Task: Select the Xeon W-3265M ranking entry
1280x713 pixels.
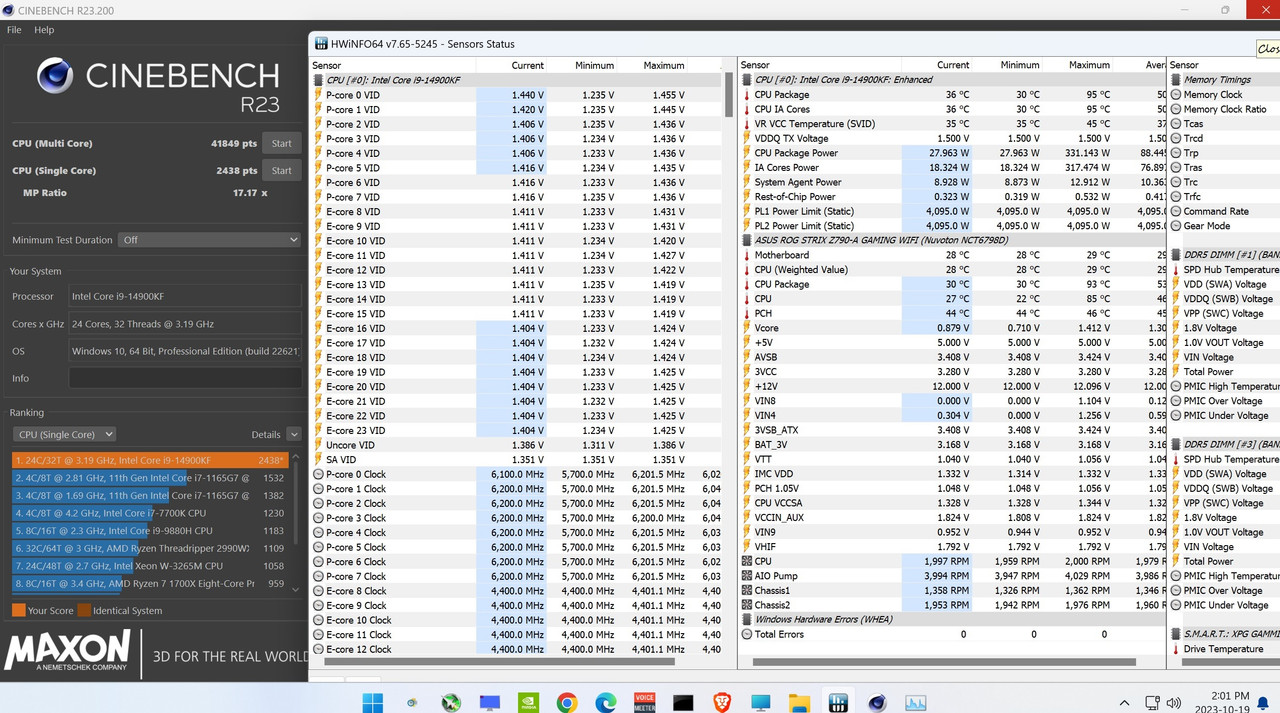Action: [150, 566]
